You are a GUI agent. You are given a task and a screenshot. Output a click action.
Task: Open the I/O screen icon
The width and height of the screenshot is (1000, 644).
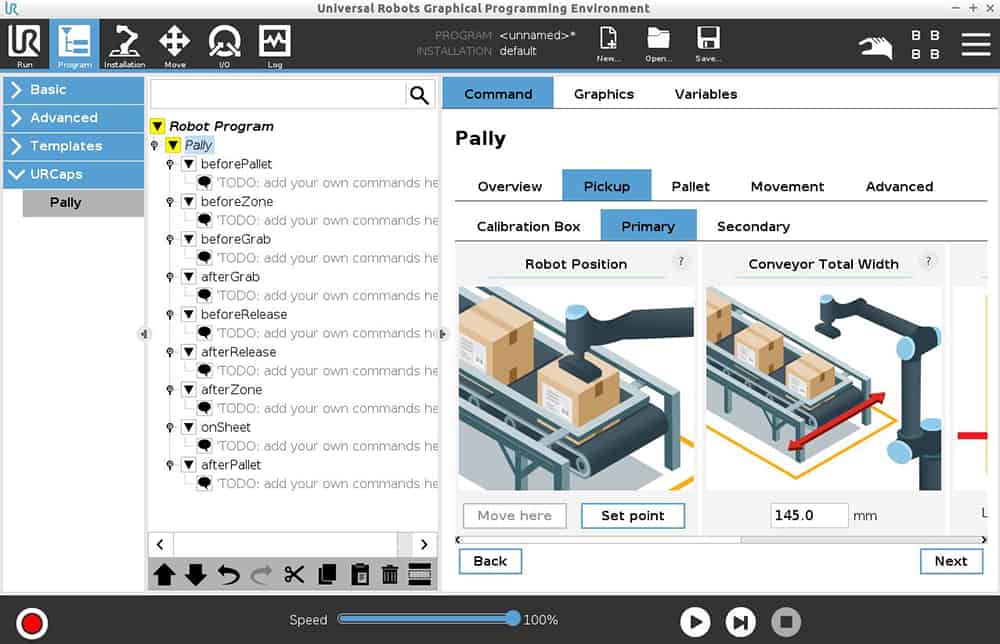point(224,45)
